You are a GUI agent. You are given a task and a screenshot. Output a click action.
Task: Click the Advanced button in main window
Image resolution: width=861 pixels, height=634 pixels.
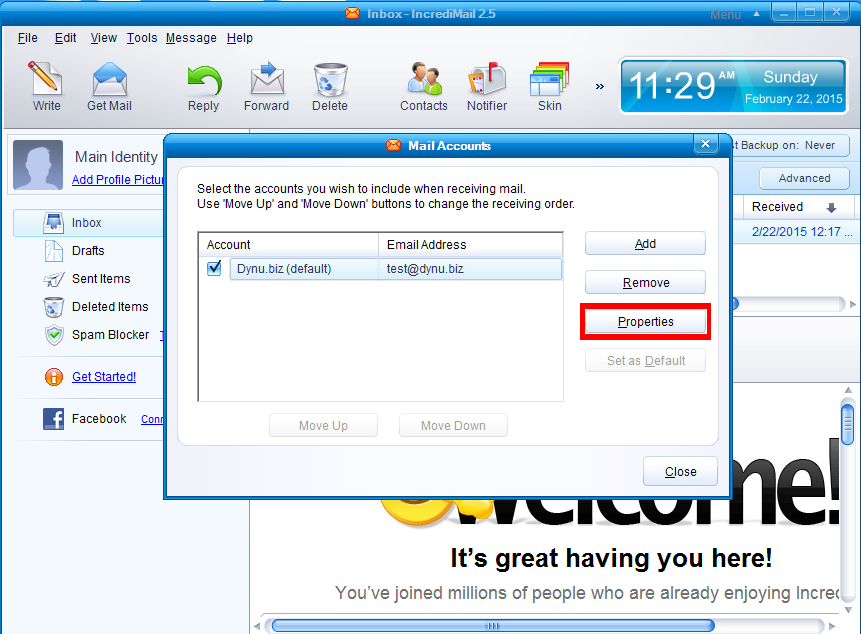pos(804,178)
